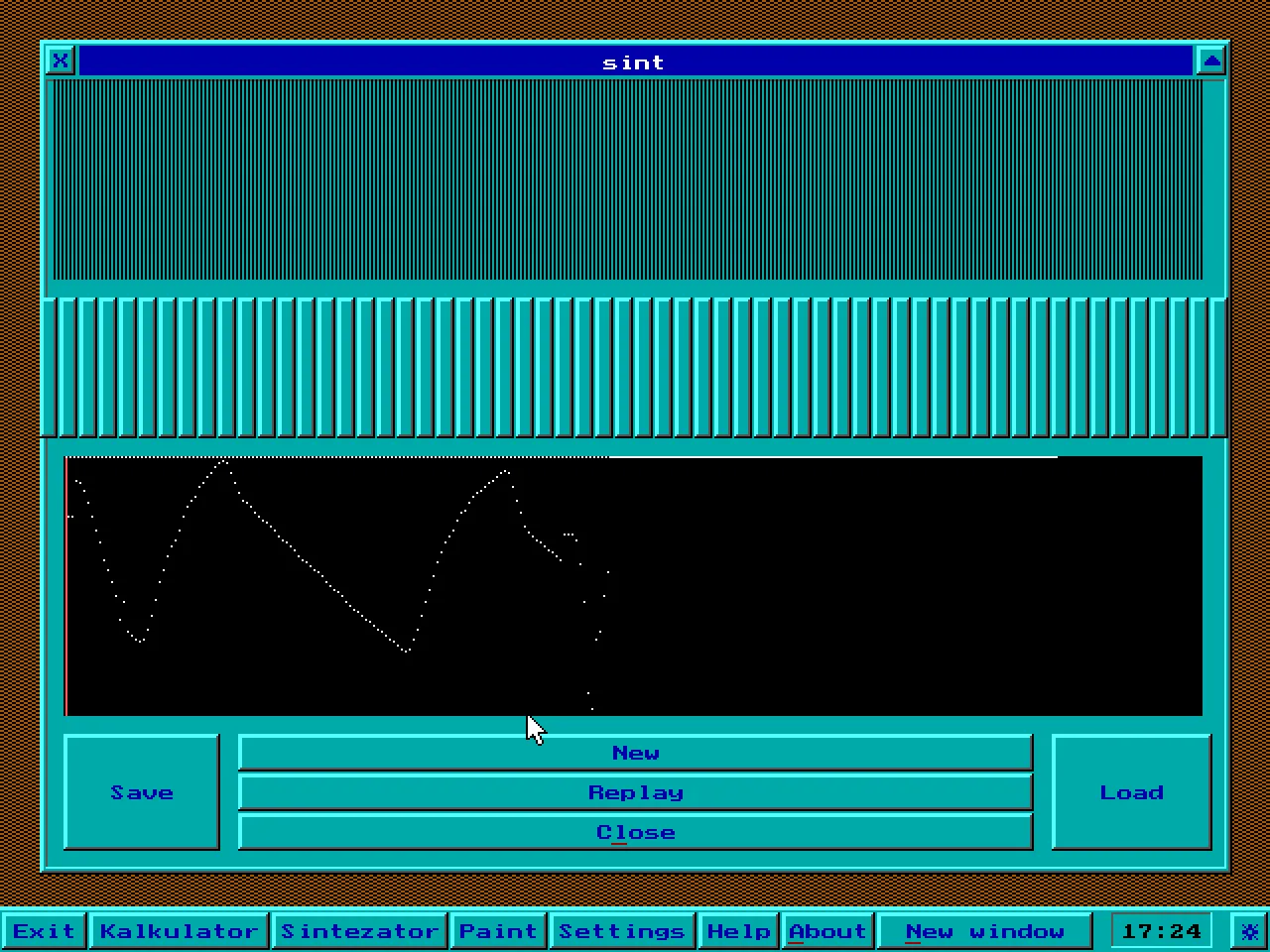Click the asterisk icon beside the clock
The height and width of the screenshot is (952, 1270).
point(1249,931)
